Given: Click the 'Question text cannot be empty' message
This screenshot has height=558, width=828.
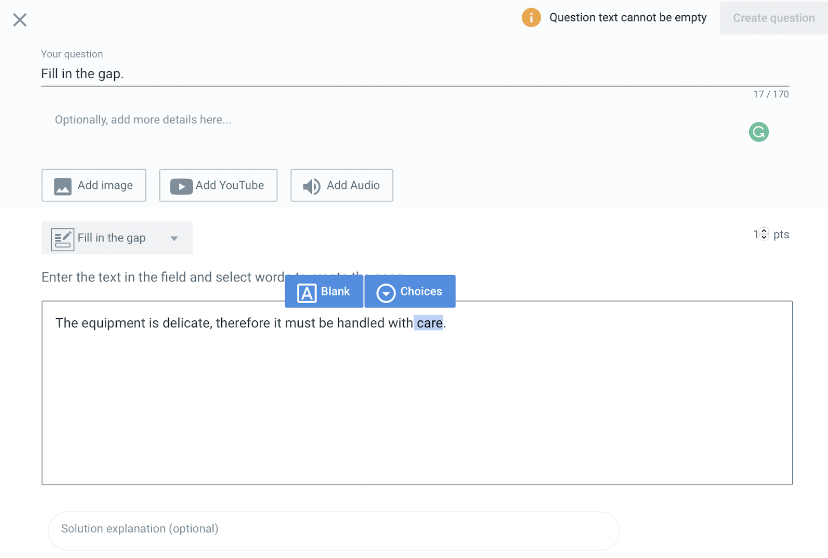Looking at the screenshot, I should [x=628, y=17].
